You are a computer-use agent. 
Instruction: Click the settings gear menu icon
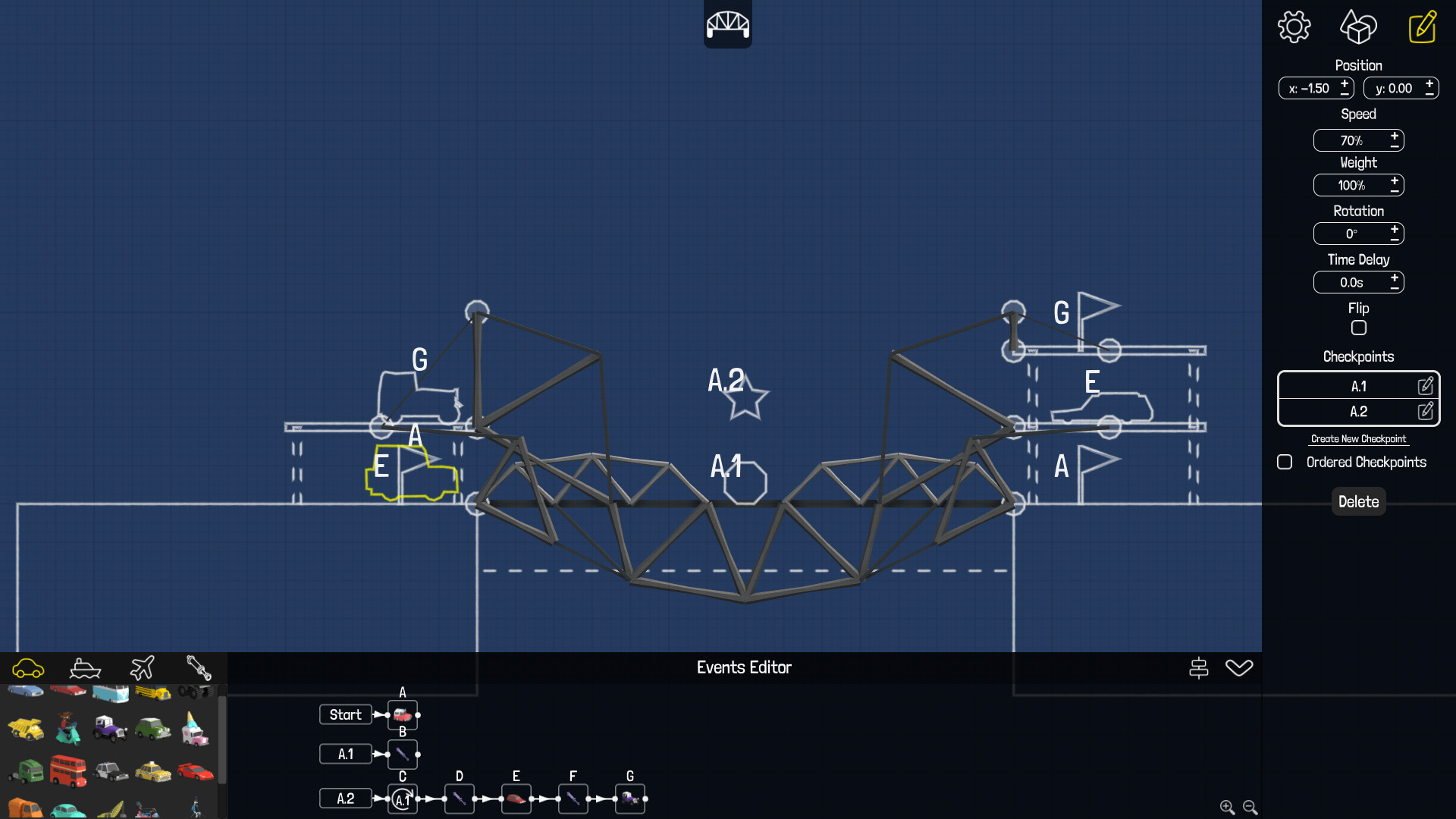[x=1295, y=26]
